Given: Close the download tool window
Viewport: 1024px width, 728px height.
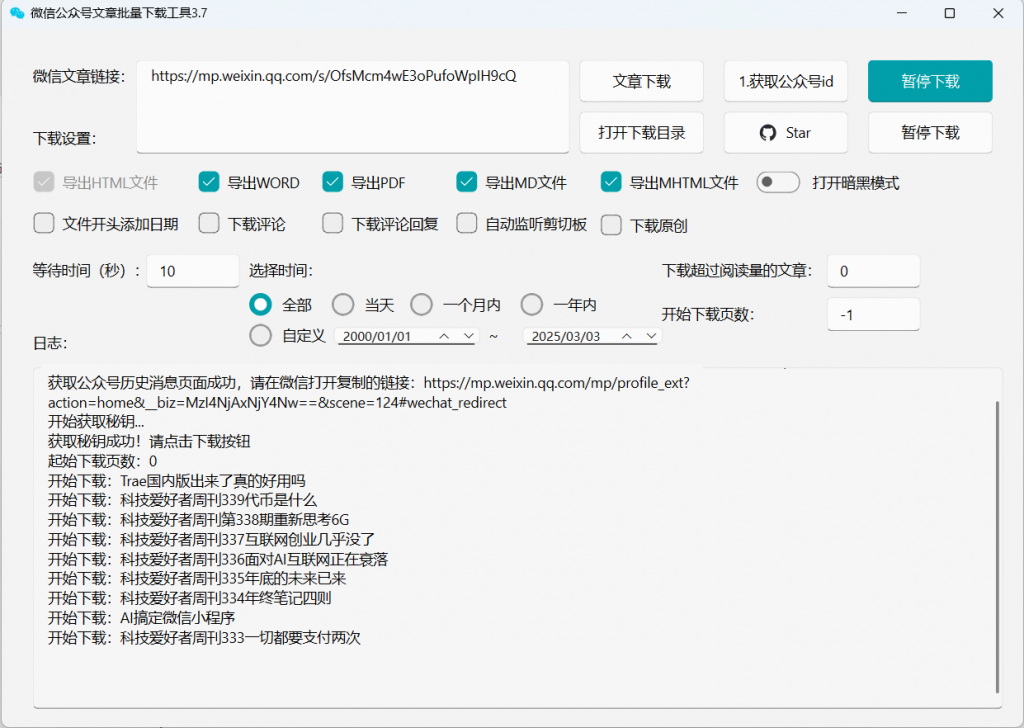Looking at the screenshot, I should pyautogui.click(x=998, y=13).
